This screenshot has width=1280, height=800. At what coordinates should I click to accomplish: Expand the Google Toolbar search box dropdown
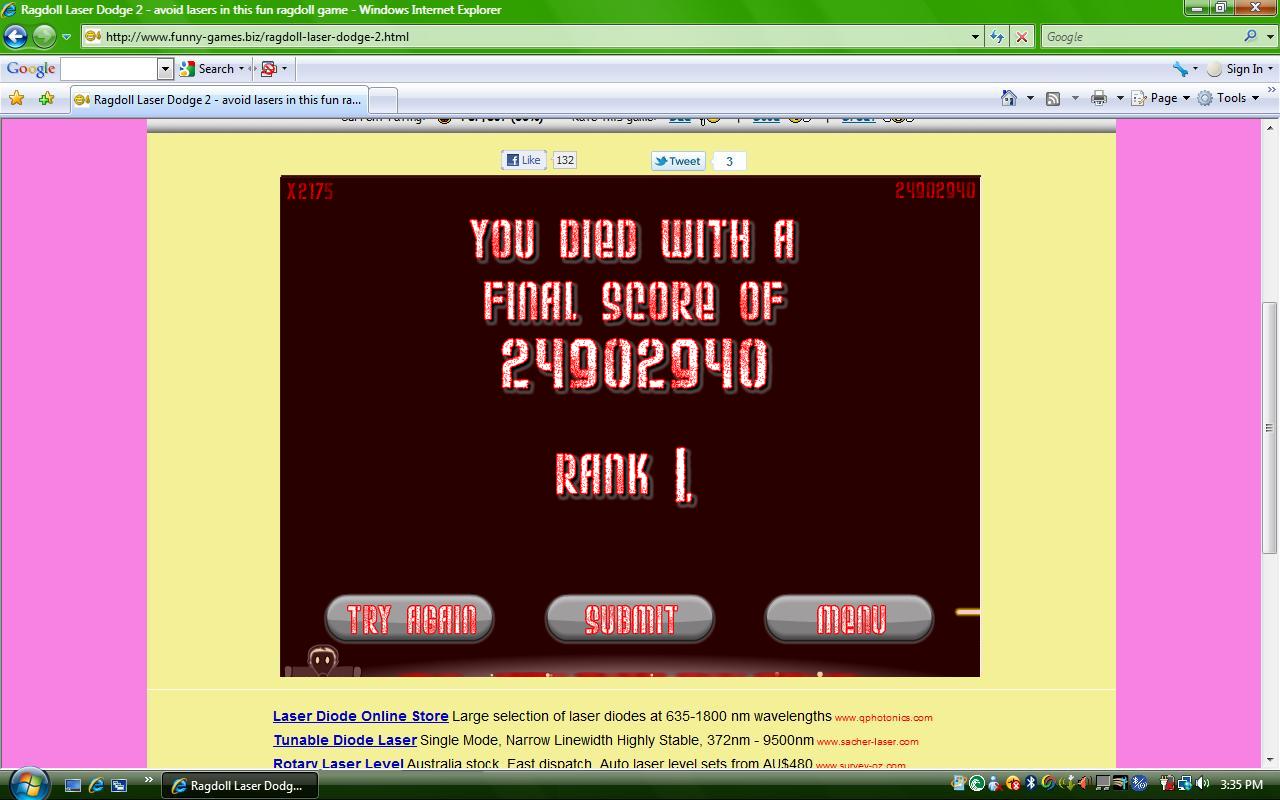pos(166,69)
